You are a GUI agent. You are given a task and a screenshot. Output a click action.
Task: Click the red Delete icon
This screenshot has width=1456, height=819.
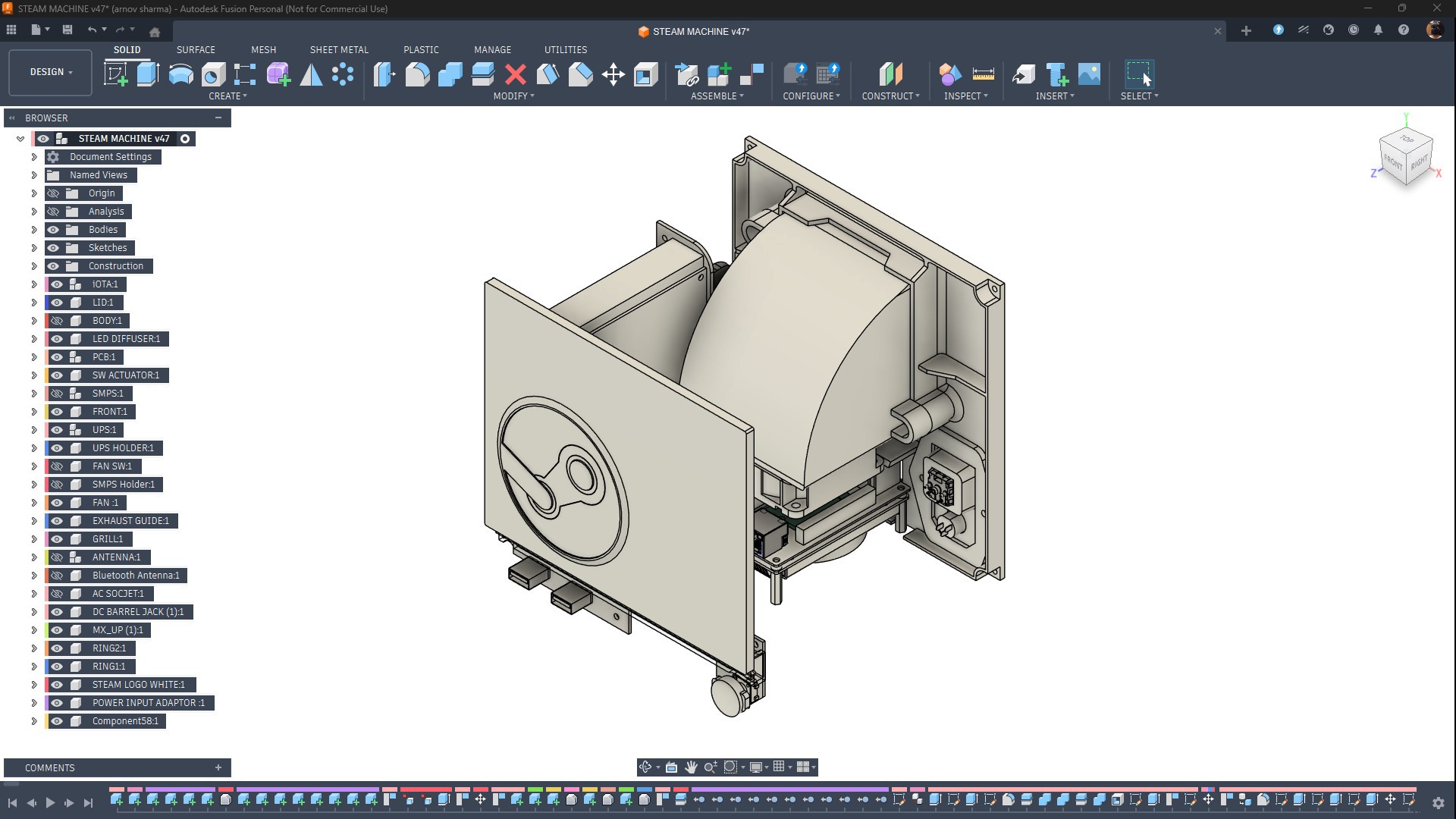point(515,74)
